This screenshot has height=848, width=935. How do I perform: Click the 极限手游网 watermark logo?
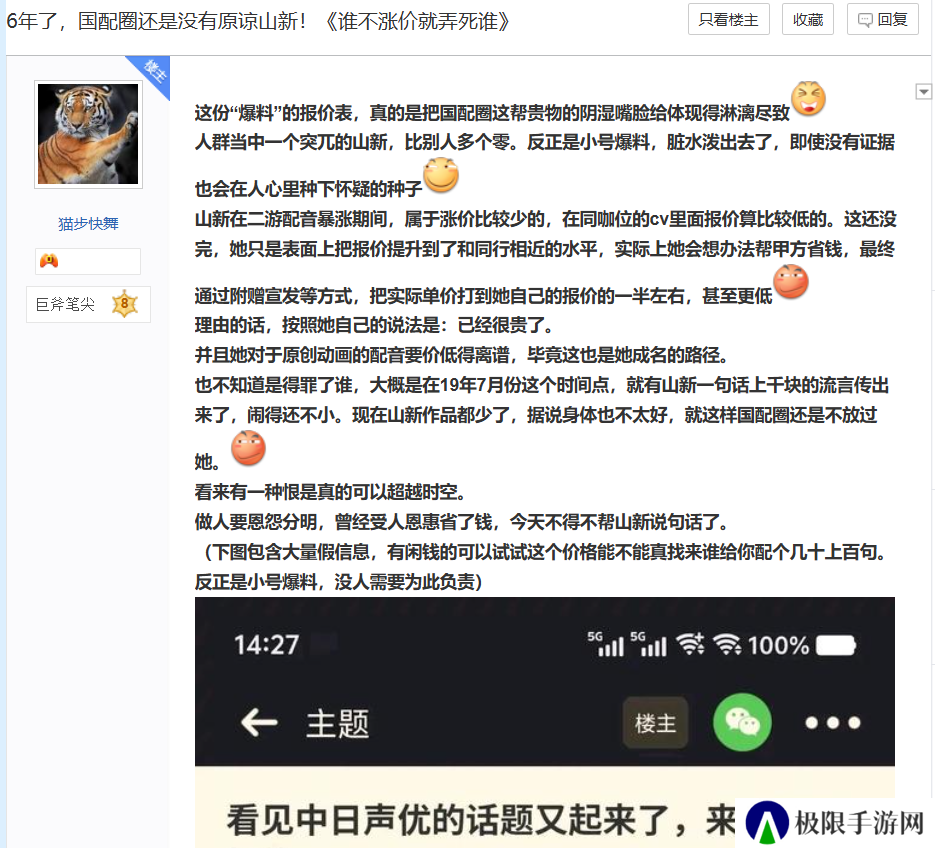[x=835, y=823]
